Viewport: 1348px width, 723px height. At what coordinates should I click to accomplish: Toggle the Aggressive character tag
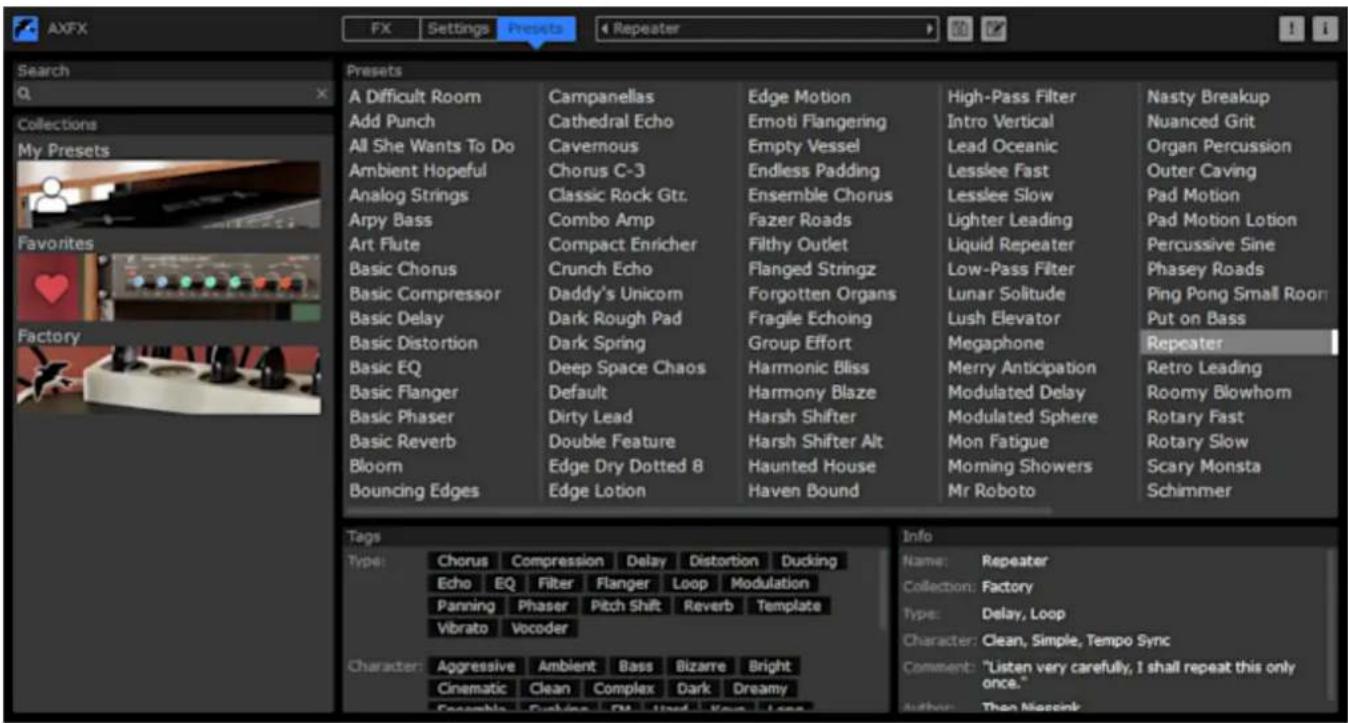tap(476, 666)
